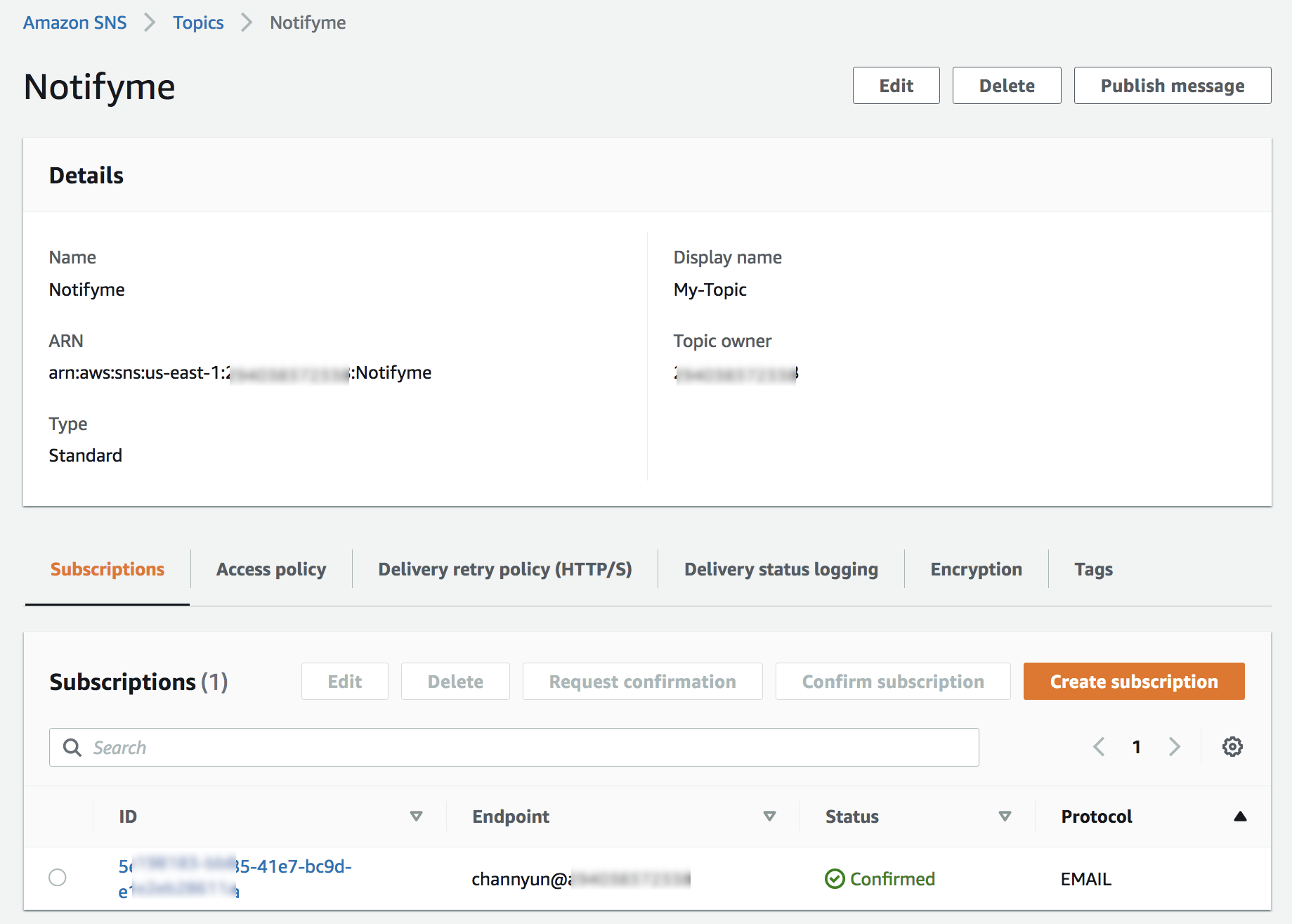Switch to the Encryption tab
The height and width of the screenshot is (924, 1292).
[977, 569]
